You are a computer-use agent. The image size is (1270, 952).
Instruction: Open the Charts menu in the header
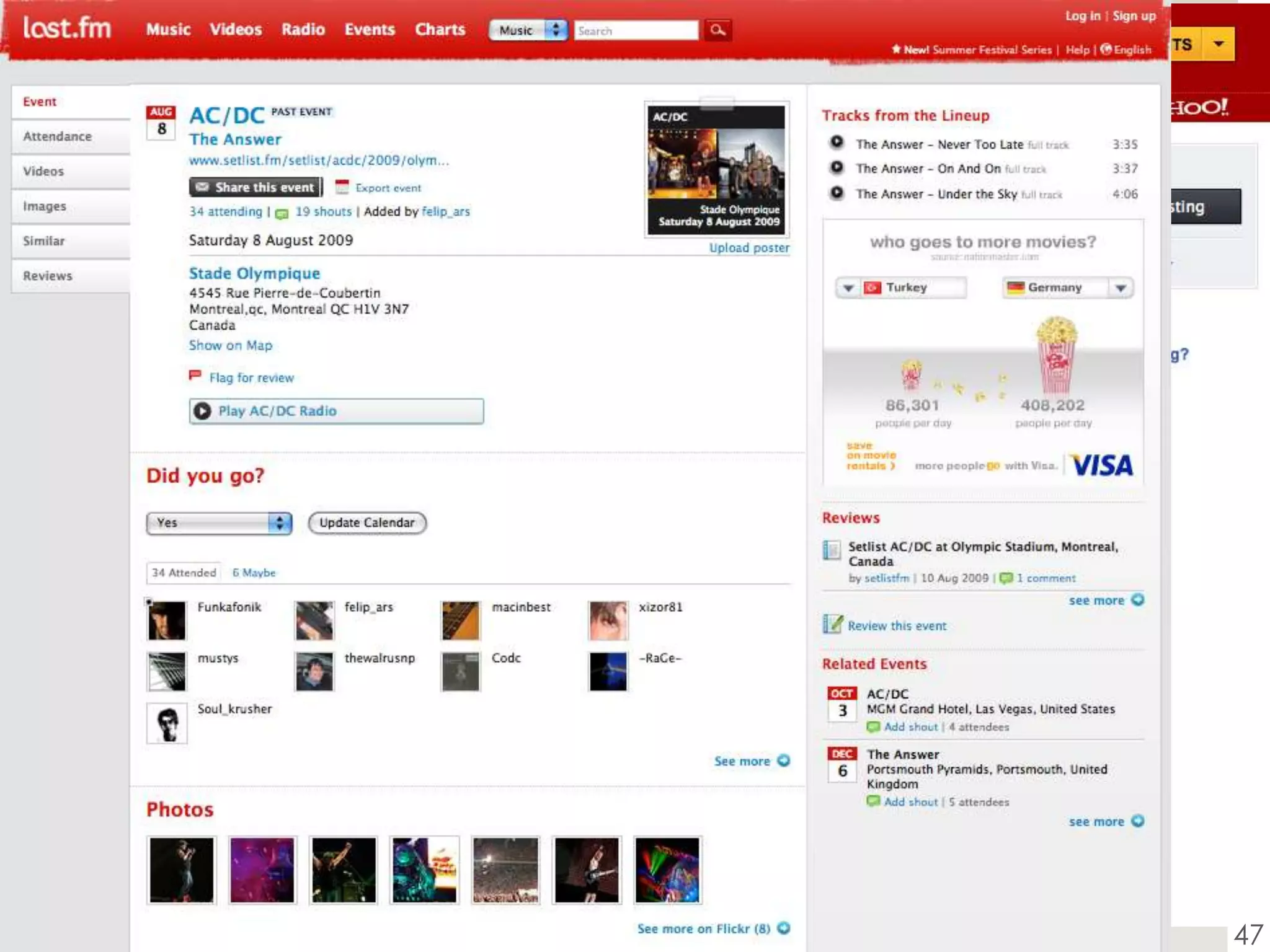click(440, 29)
